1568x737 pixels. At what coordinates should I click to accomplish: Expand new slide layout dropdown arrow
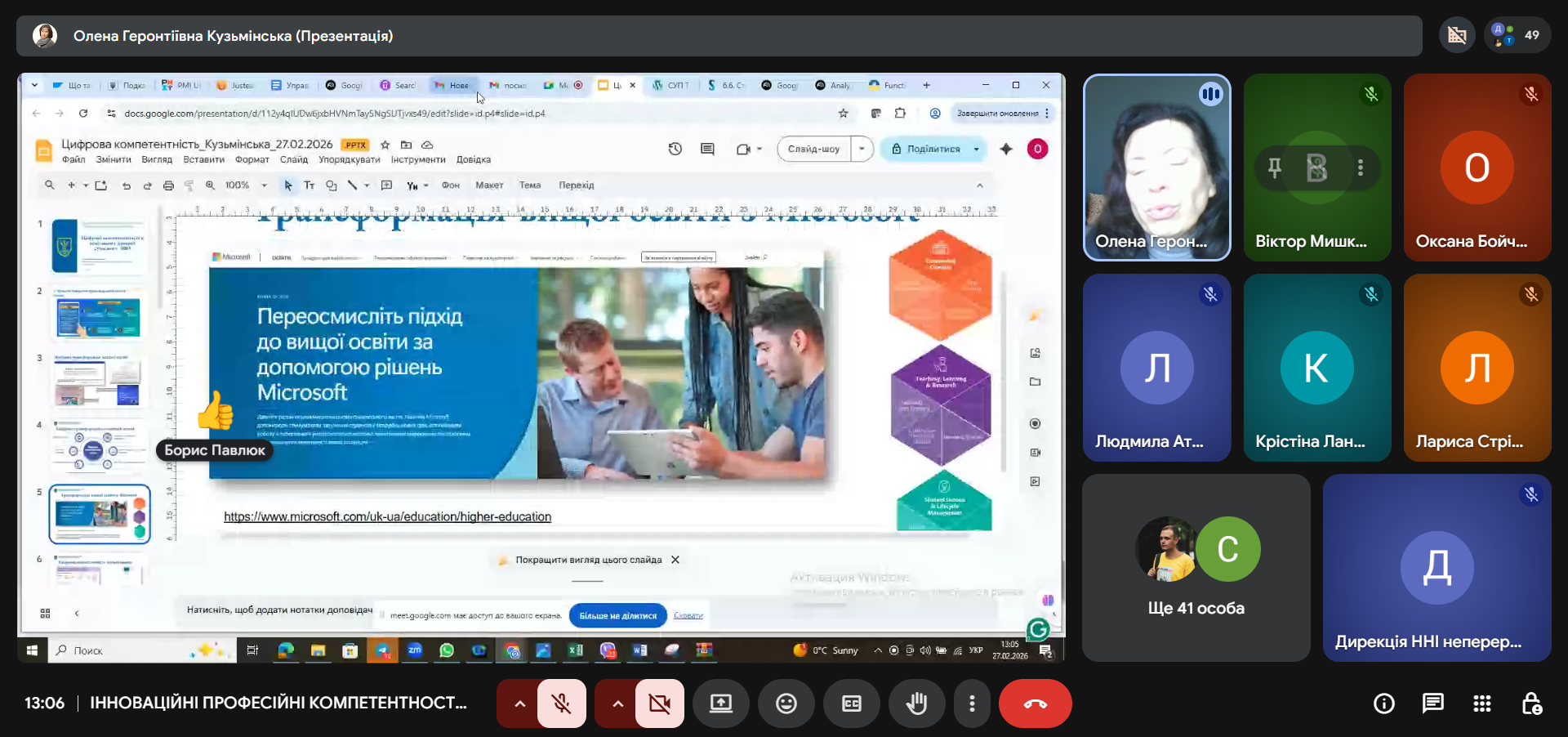(x=86, y=185)
